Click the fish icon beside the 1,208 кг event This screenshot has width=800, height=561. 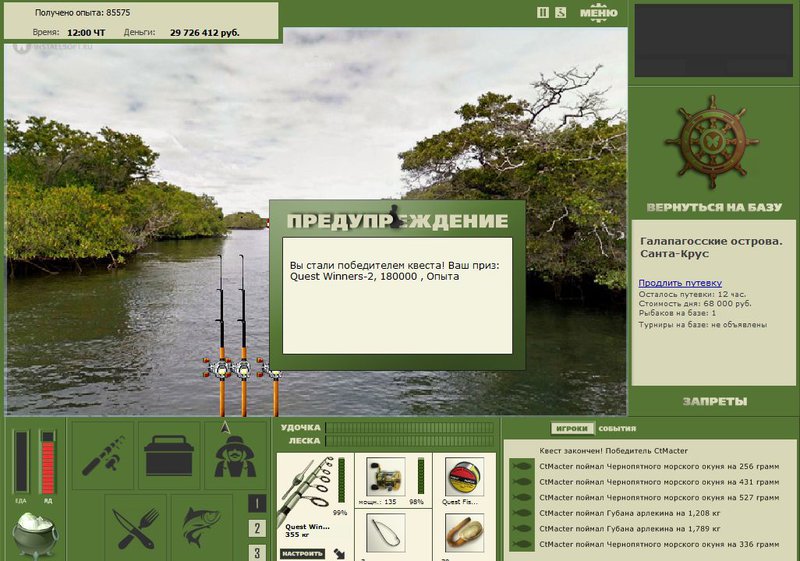pos(521,513)
